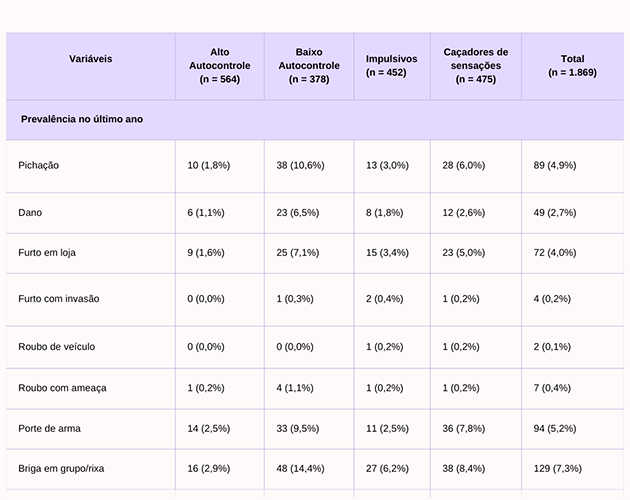The height and width of the screenshot is (500, 630).
Task: Click the Pichação total cell 89 (4,9%)
Action: click(x=558, y=165)
